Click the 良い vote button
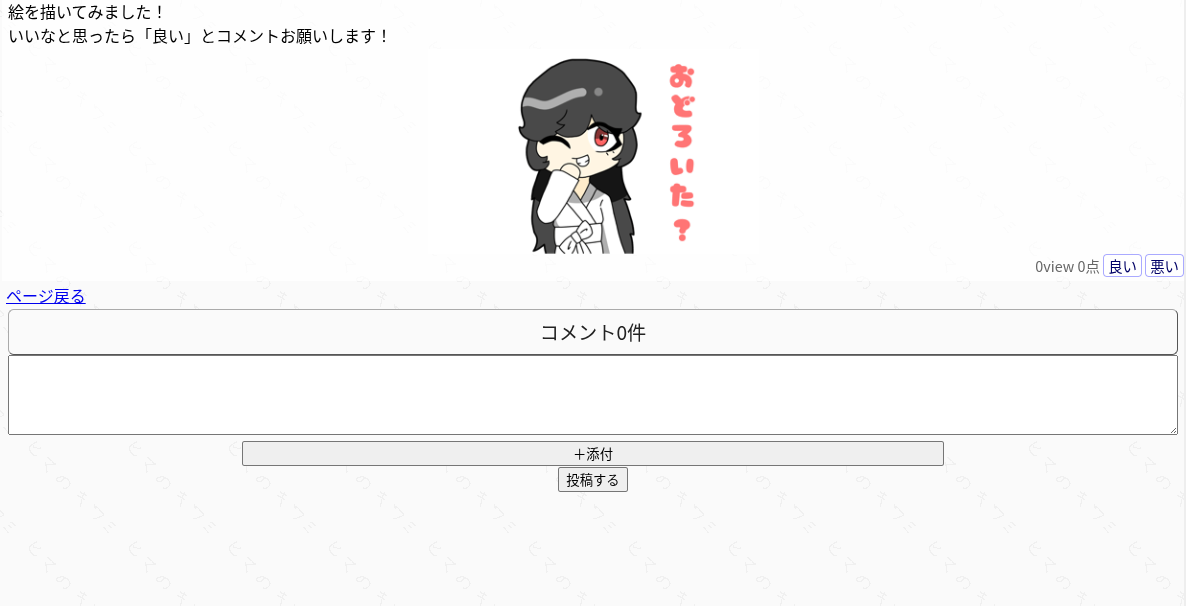The image size is (1186, 606). coord(1122,266)
